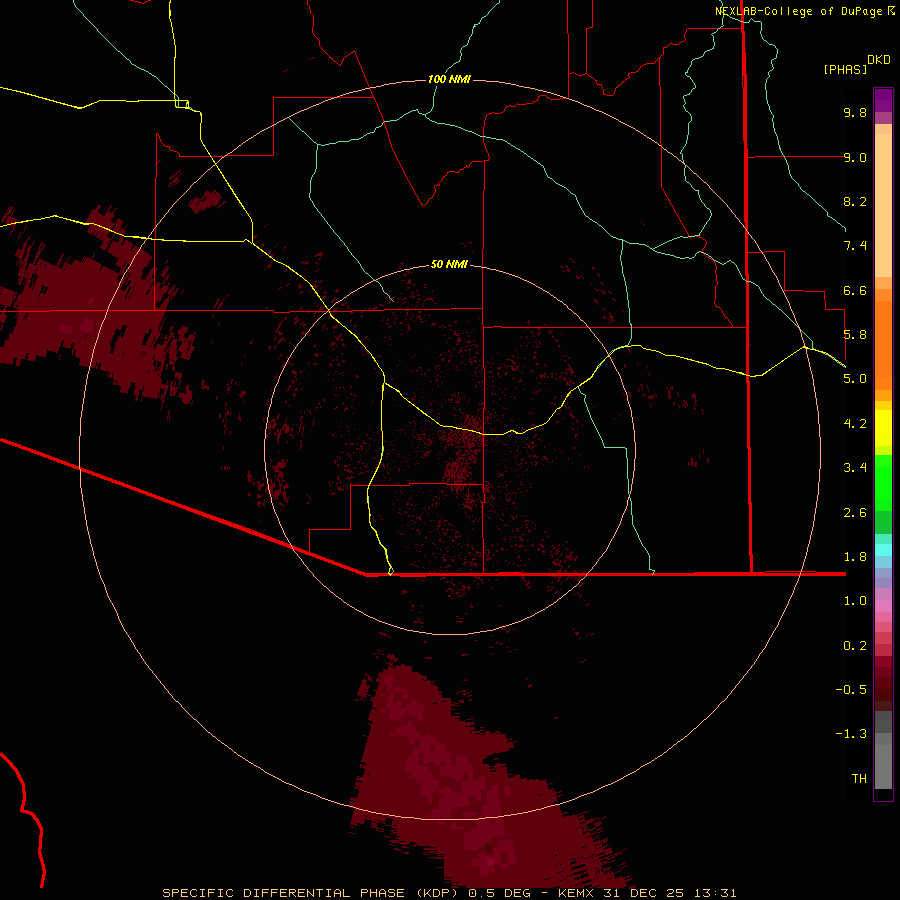This screenshot has width=900, height=900.
Task: Click the 13:31 time stamp
Action: click(714, 893)
